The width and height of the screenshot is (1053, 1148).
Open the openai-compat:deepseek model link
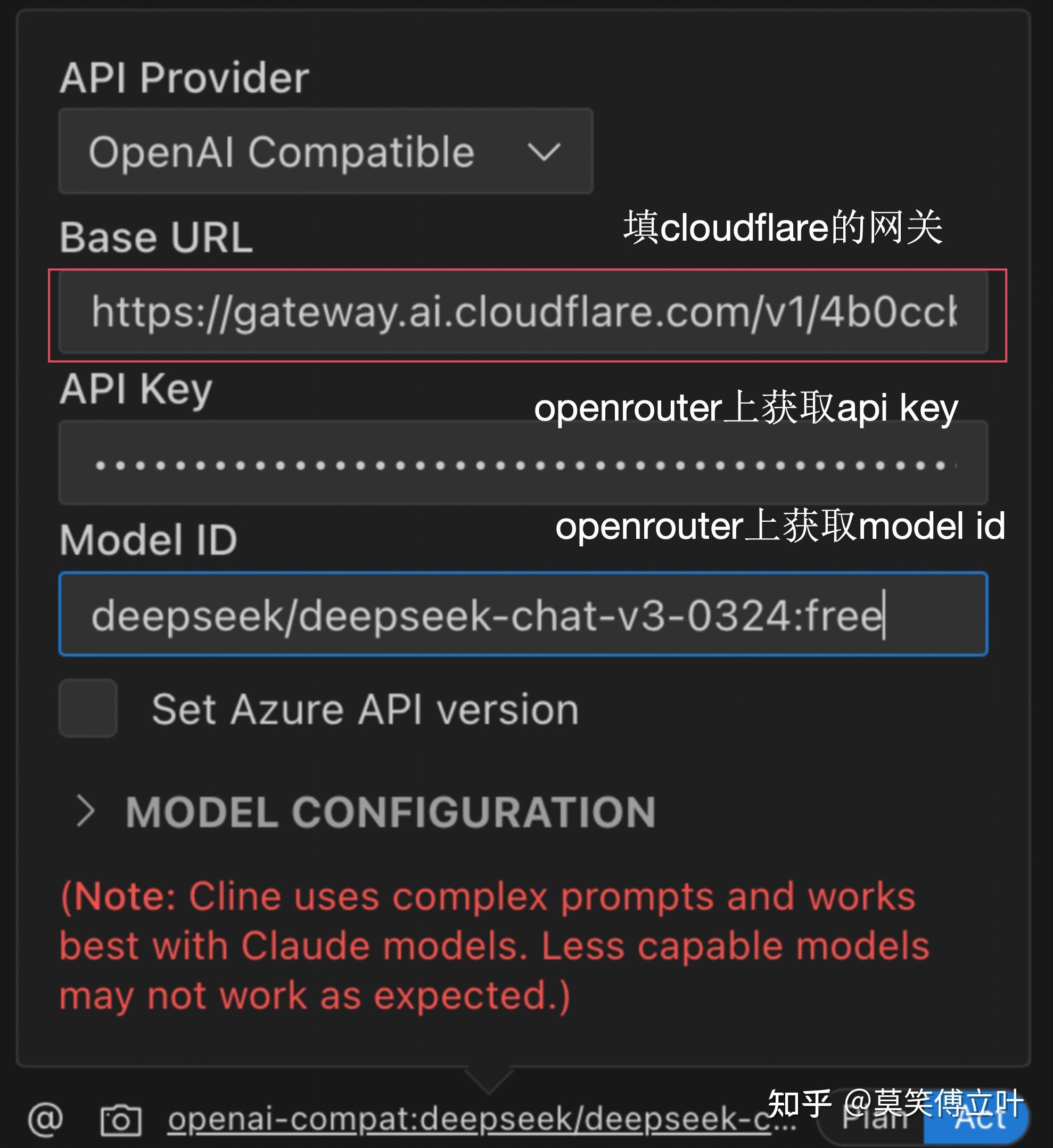[x=482, y=1119]
